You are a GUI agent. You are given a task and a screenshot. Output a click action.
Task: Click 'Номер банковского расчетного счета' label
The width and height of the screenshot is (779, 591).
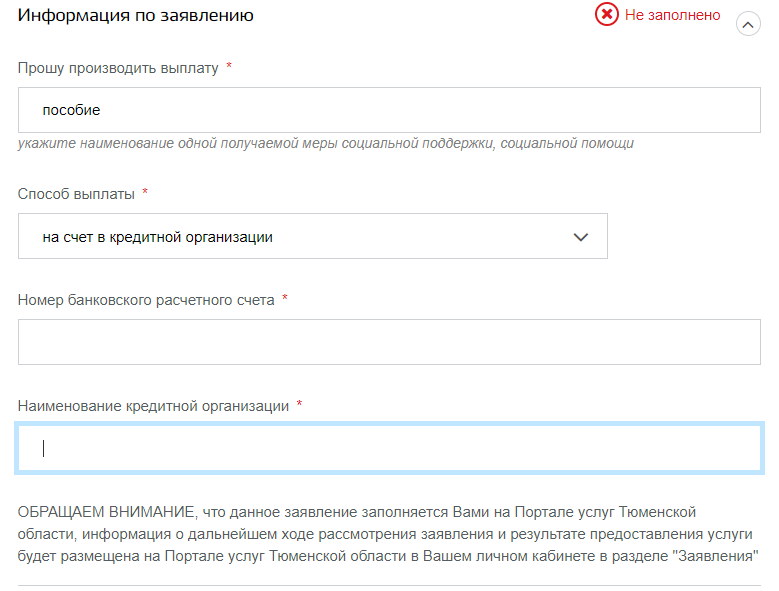(x=146, y=300)
